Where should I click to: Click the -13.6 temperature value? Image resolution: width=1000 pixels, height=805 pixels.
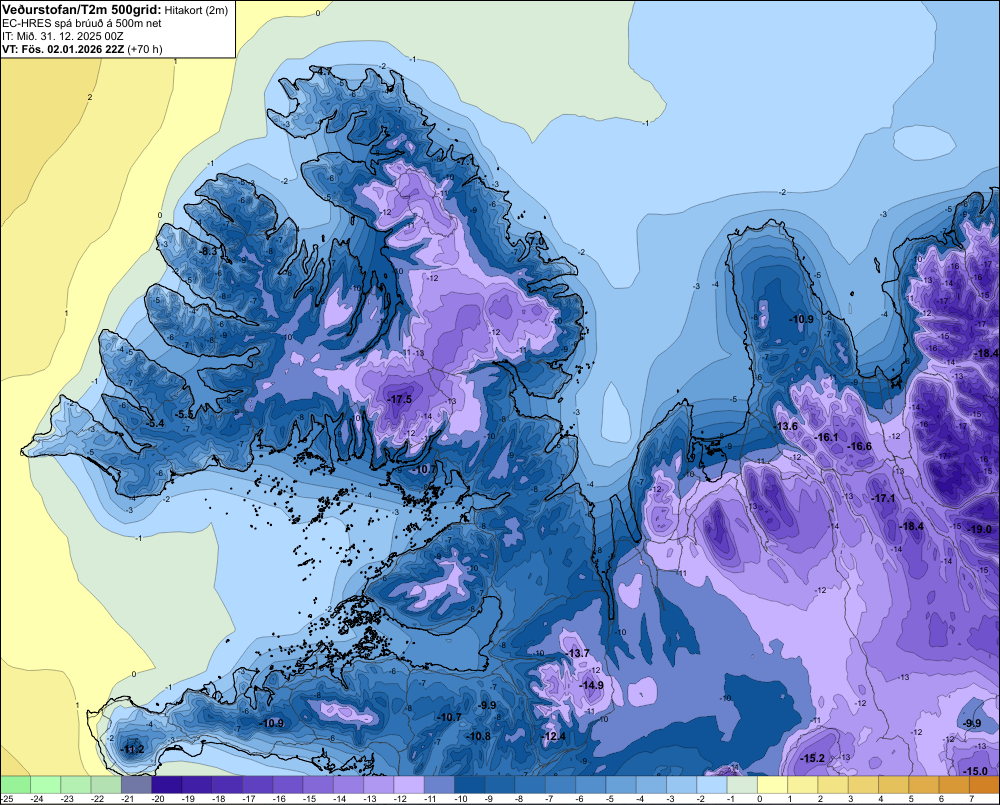(x=786, y=426)
